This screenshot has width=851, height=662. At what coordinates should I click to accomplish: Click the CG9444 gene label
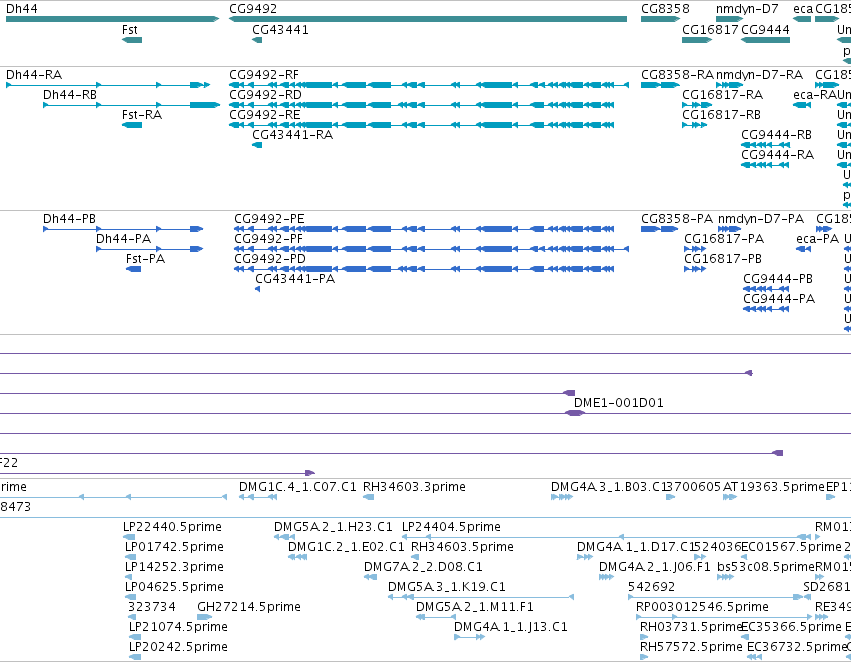click(765, 30)
